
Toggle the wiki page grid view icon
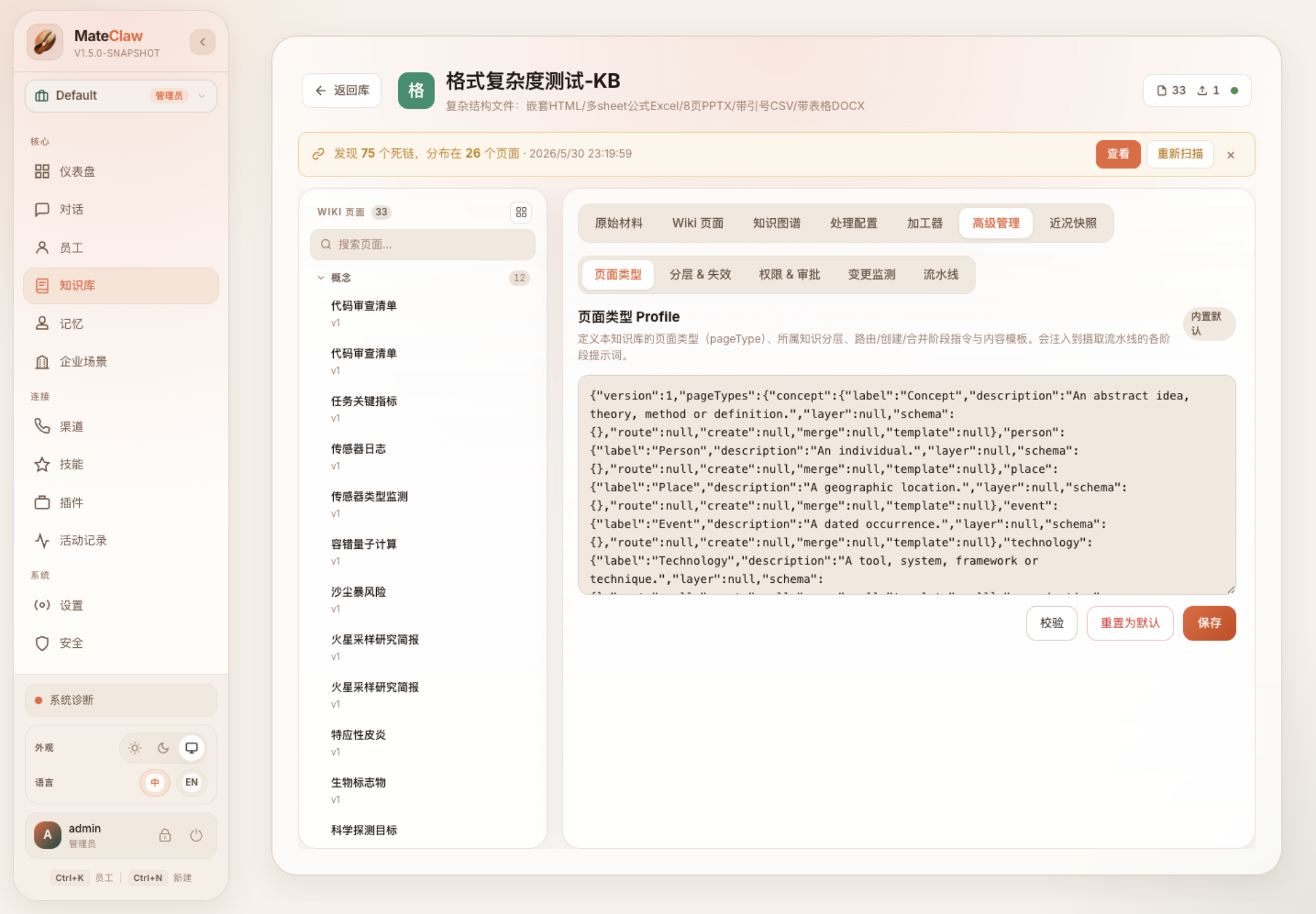click(x=521, y=212)
